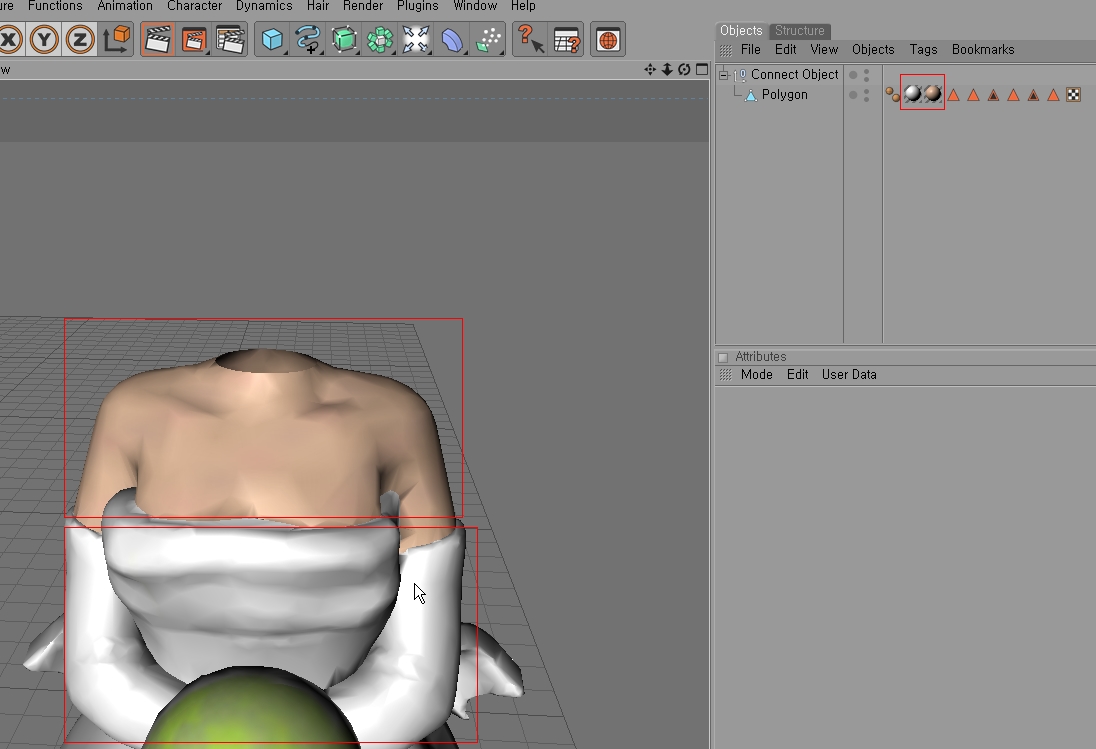Click the Array modeling object icon
The height and width of the screenshot is (749, 1096).
(380, 40)
